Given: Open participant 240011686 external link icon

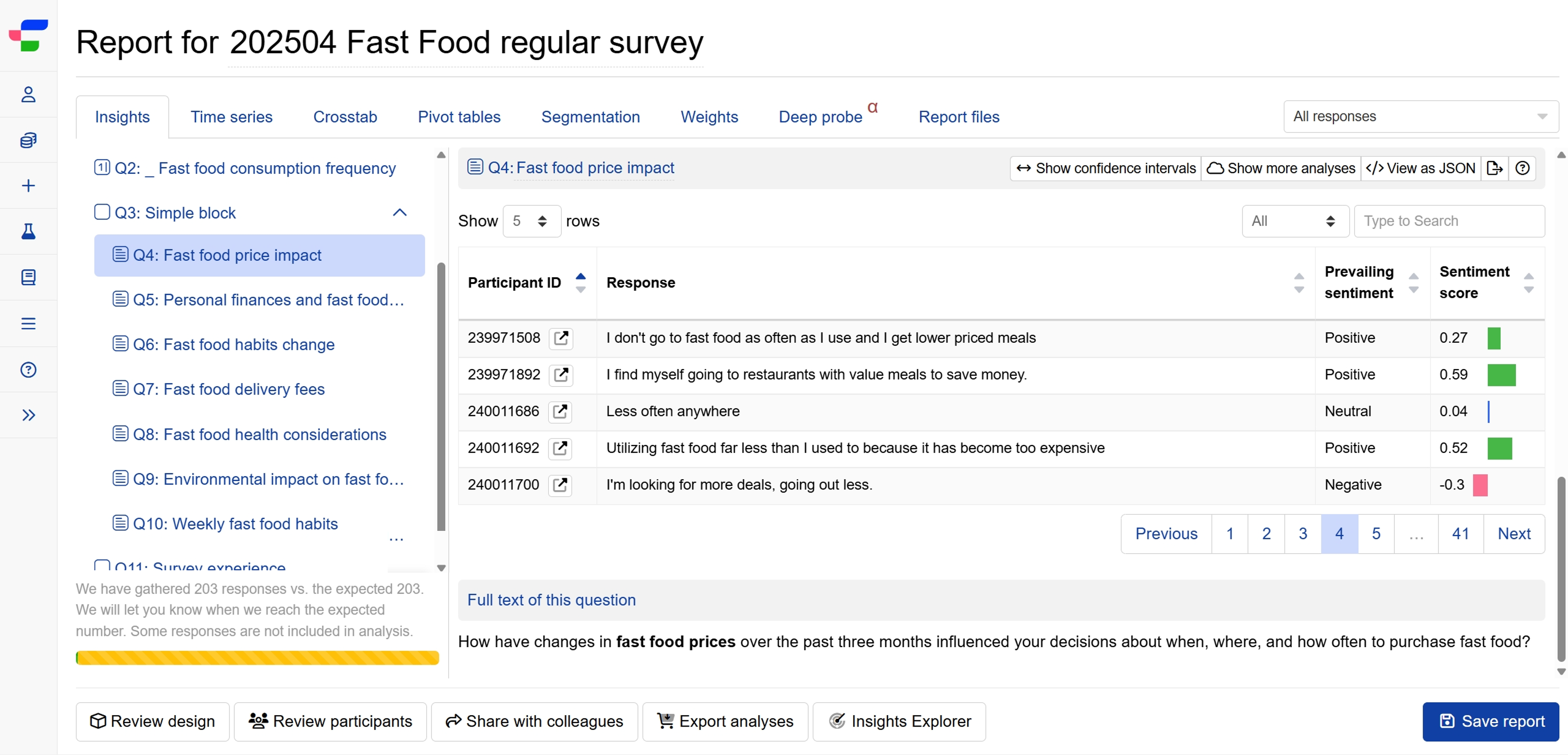Looking at the screenshot, I should pyautogui.click(x=559, y=411).
